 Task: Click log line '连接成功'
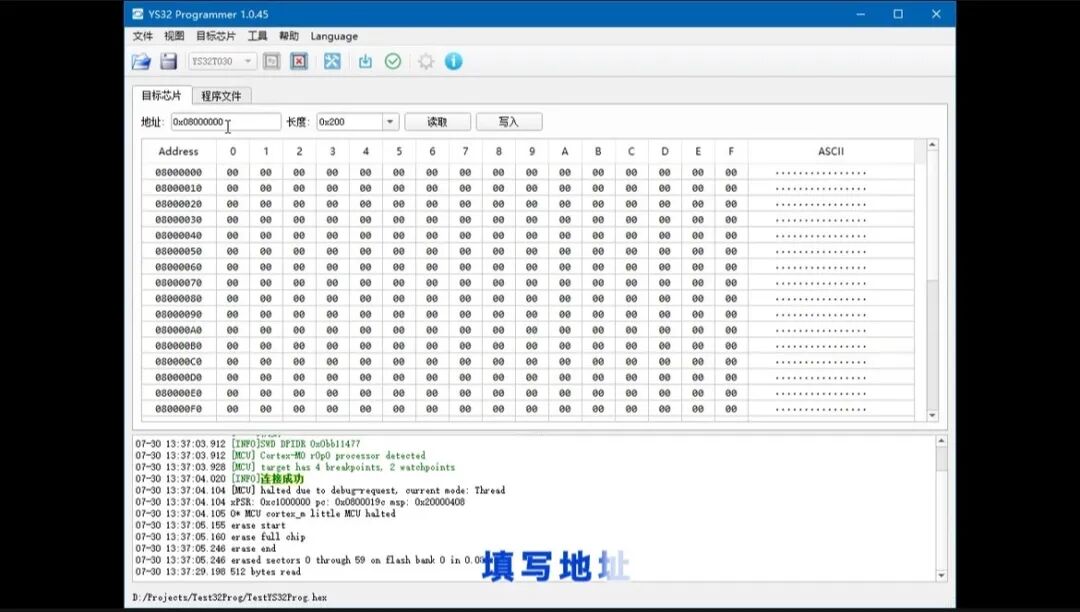(282, 478)
